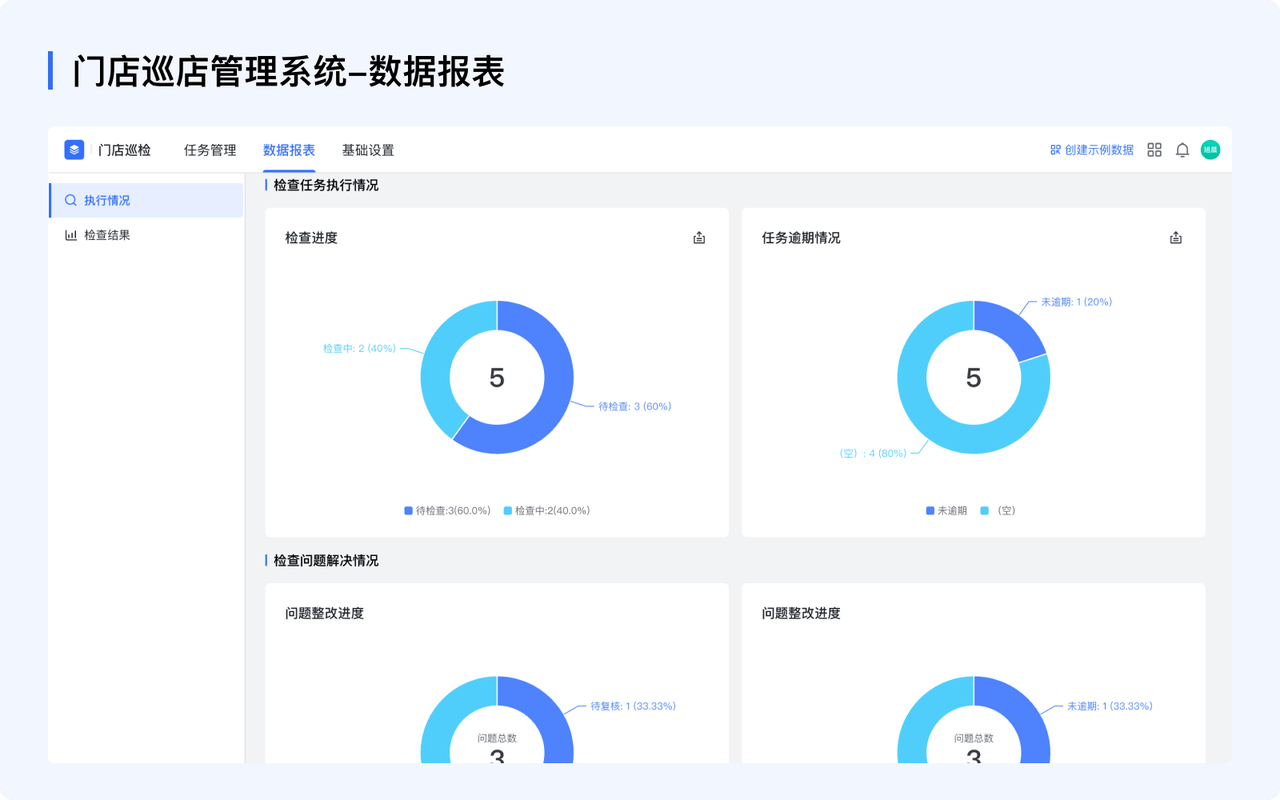The height and width of the screenshot is (800, 1280).
Task: Click the 检查中: 2 (40%) chart label
Action: click(x=359, y=349)
